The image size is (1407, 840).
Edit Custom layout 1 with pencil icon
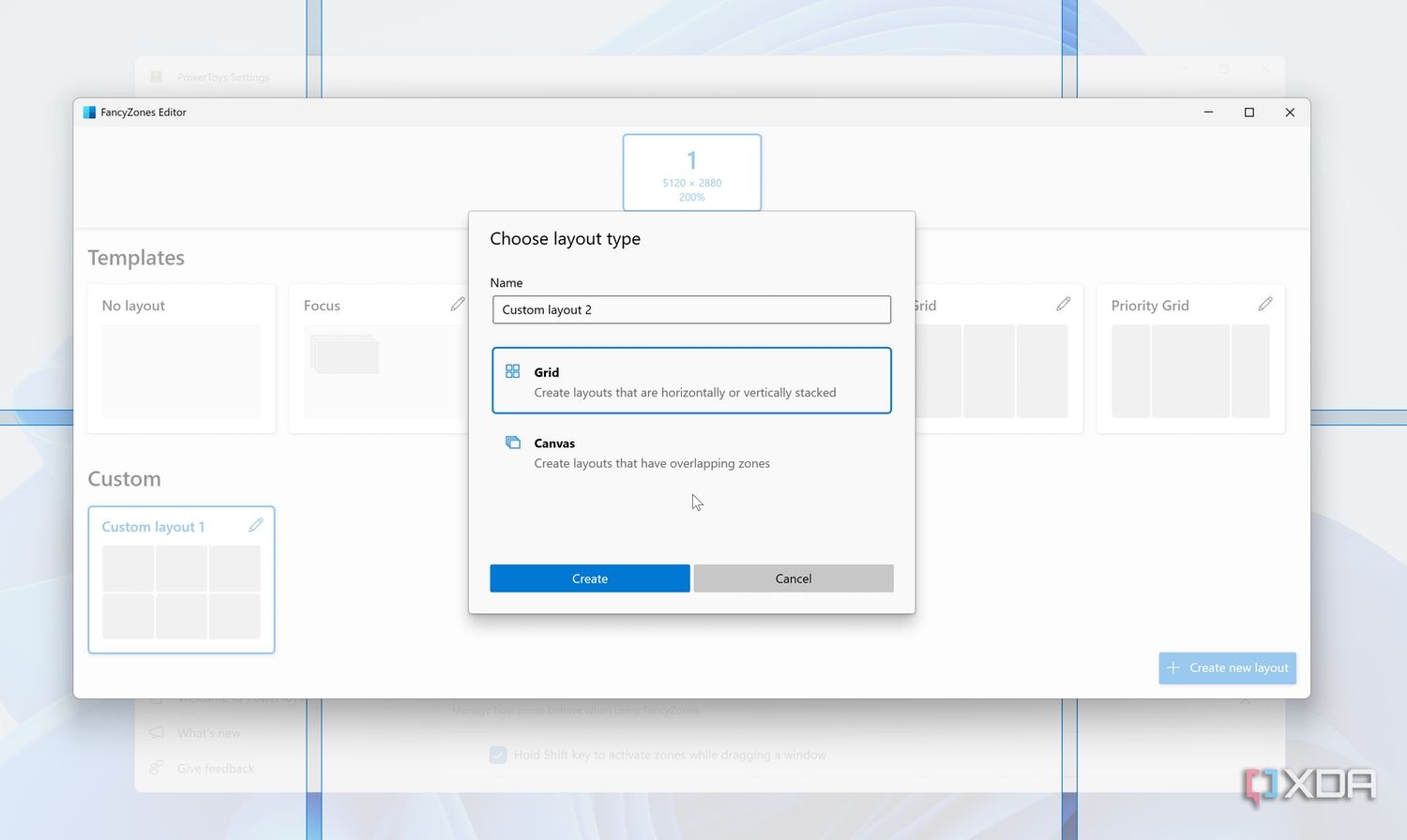point(256,525)
